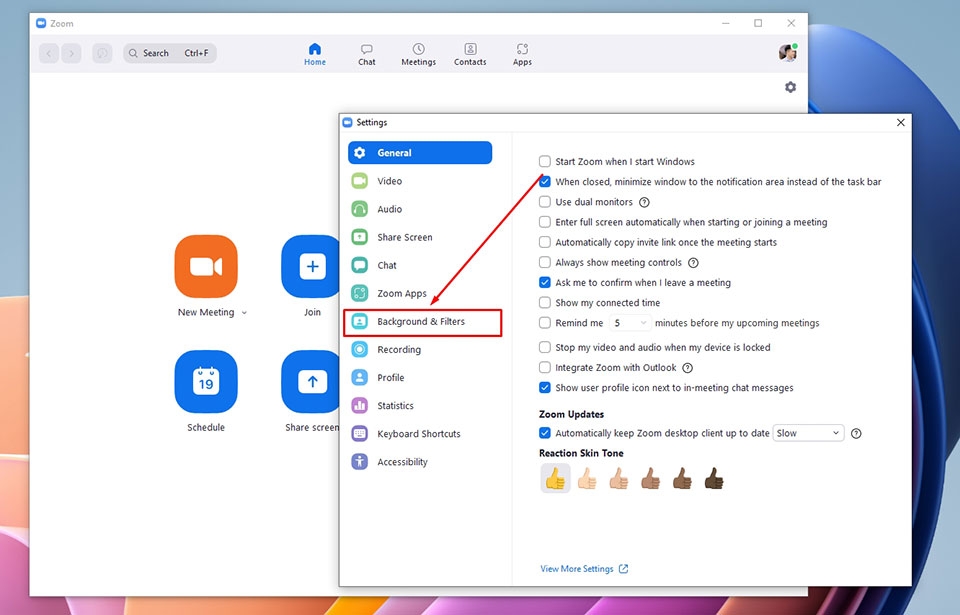
Task: Click the help icon next to Integrate Zoom with Outlook
Action: click(688, 368)
